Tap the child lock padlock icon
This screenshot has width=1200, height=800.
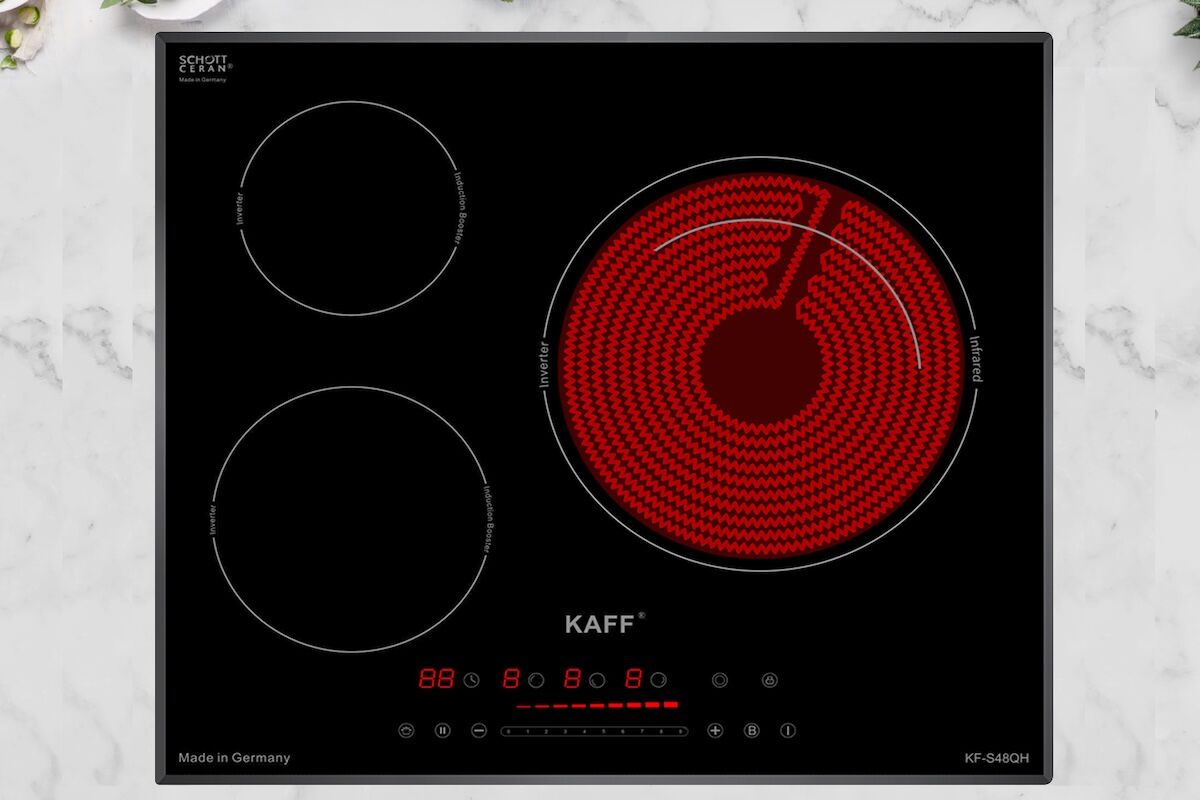click(769, 680)
